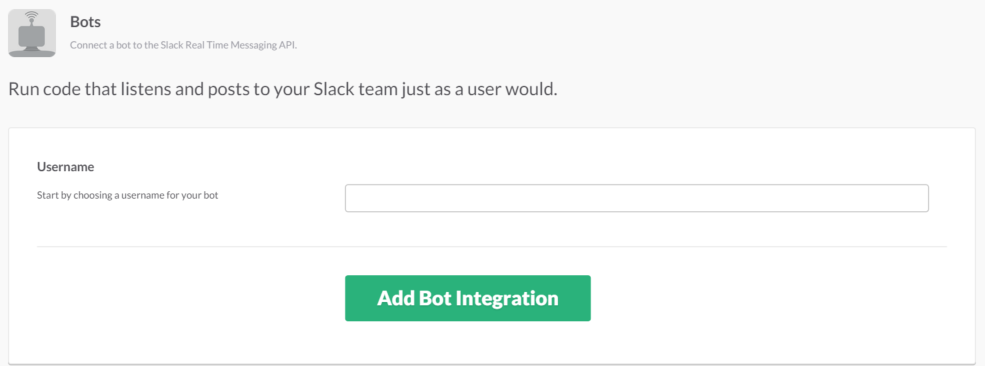The width and height of the screenshot is (985, 366).
Task: Click the robot body in the Bots thumbnail
Action: click(x=32, y=36)
